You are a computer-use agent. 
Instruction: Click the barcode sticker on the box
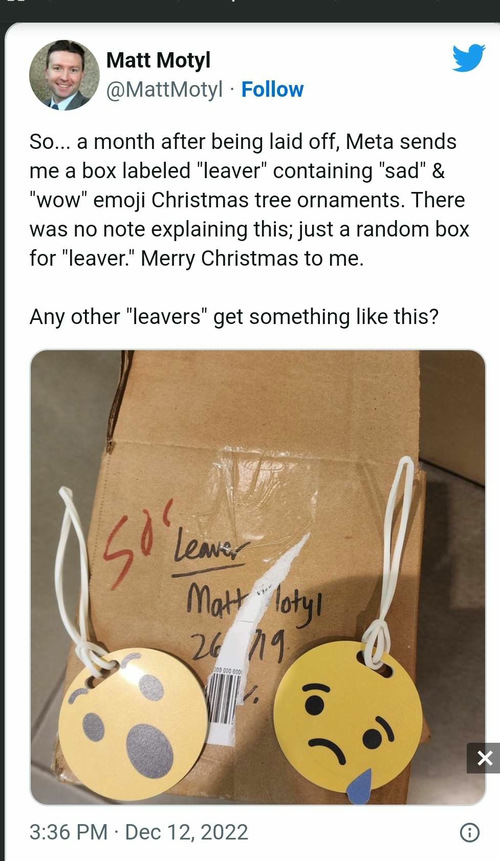pos(225,703)
